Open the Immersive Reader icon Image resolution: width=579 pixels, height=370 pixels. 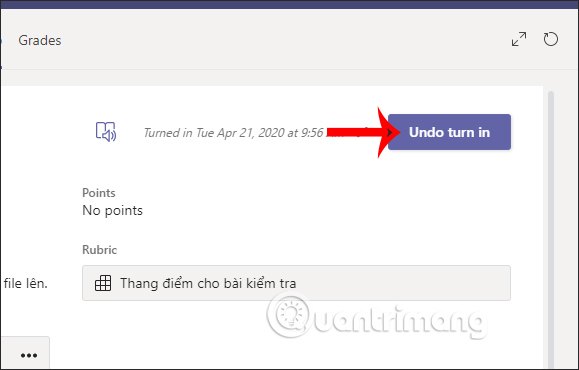(x=106, y=132)
